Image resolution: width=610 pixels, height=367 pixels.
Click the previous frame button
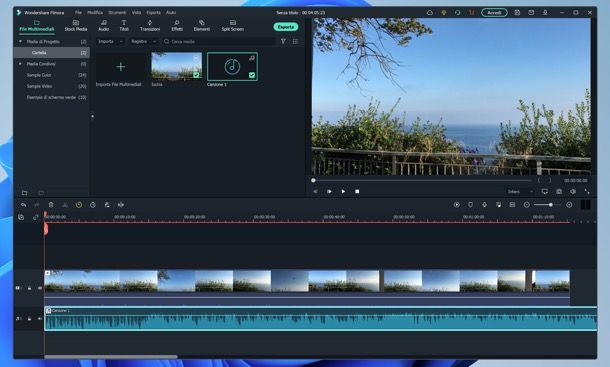point(315,191)
